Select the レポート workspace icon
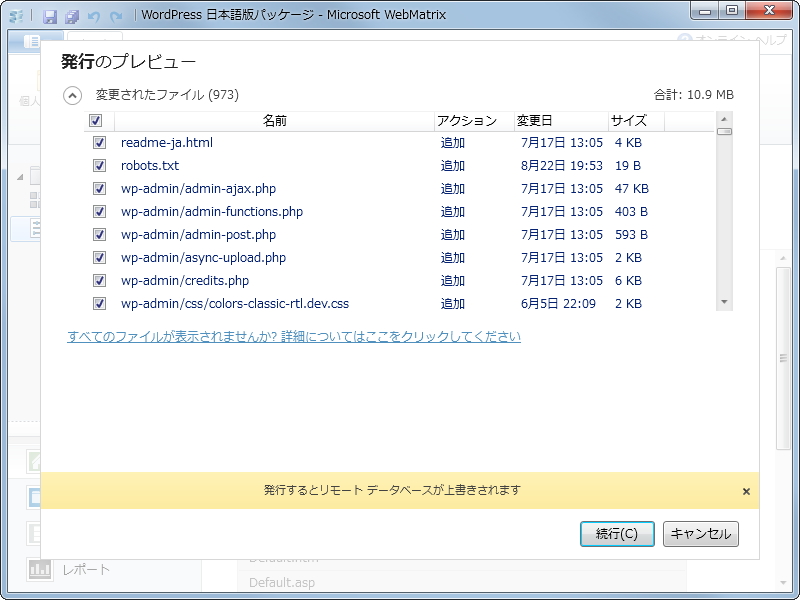The image size is (800, 600). pyautogui.click(x=40, y=570)
